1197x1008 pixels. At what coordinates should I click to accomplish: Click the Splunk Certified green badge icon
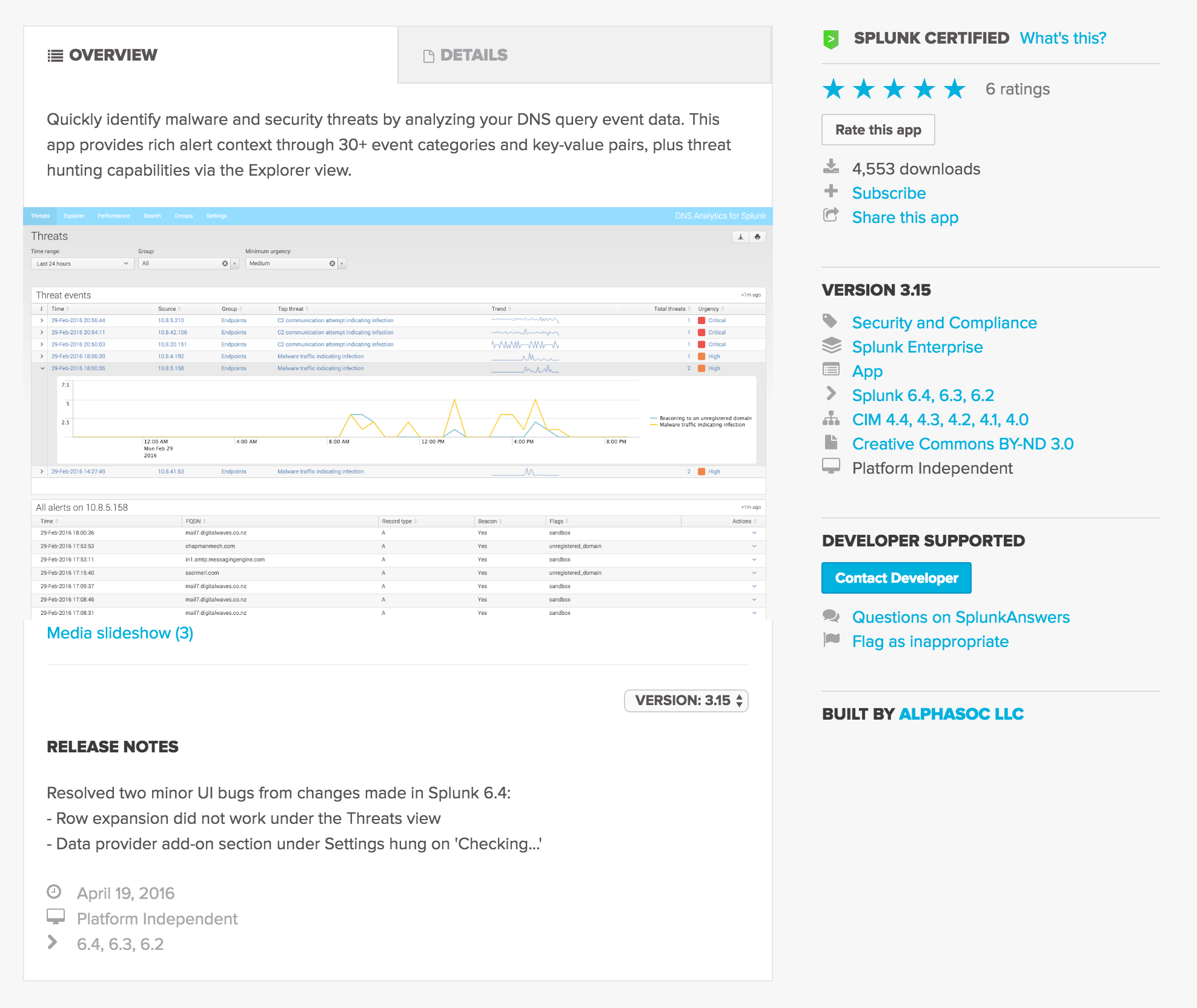tap(831, 39)
